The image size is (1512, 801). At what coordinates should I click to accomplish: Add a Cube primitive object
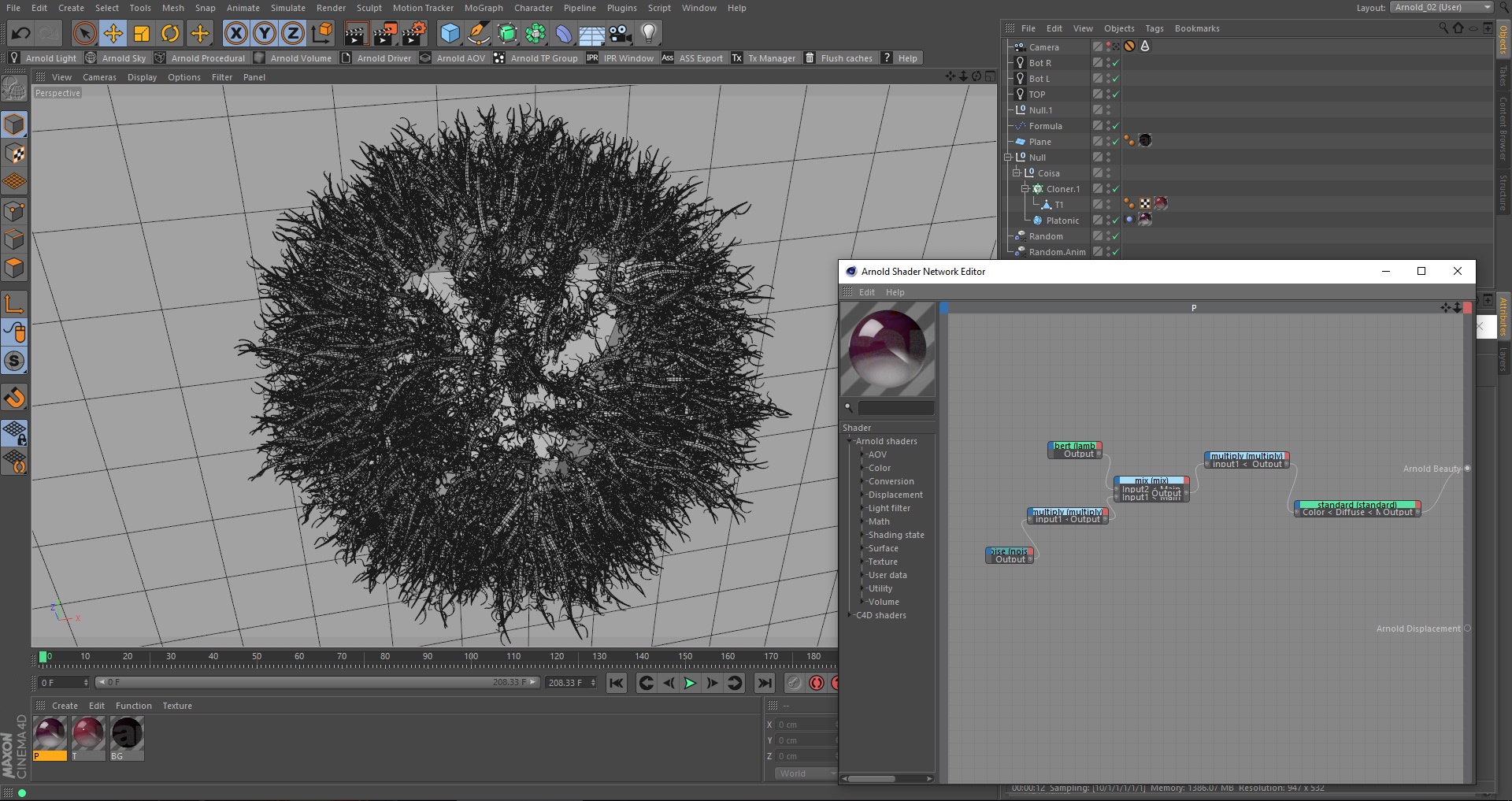point(450,33)
